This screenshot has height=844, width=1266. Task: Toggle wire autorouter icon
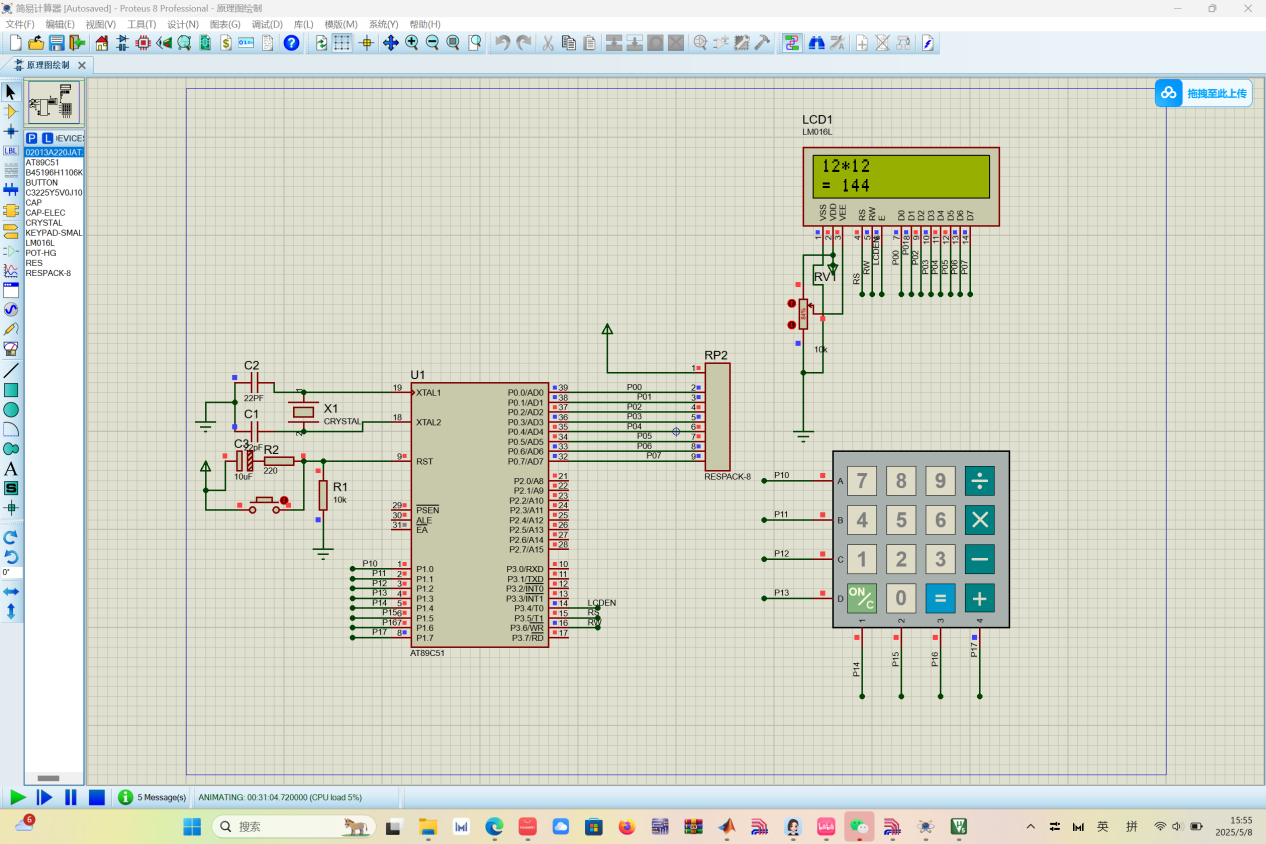[792, 43]
